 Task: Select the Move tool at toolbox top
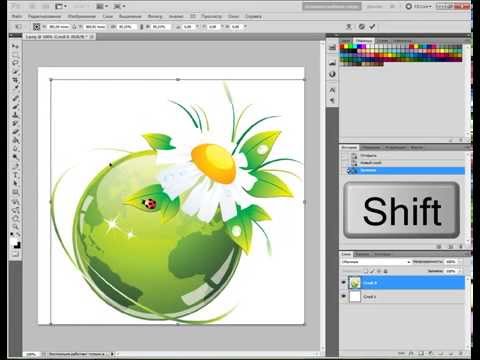point(15,46)
